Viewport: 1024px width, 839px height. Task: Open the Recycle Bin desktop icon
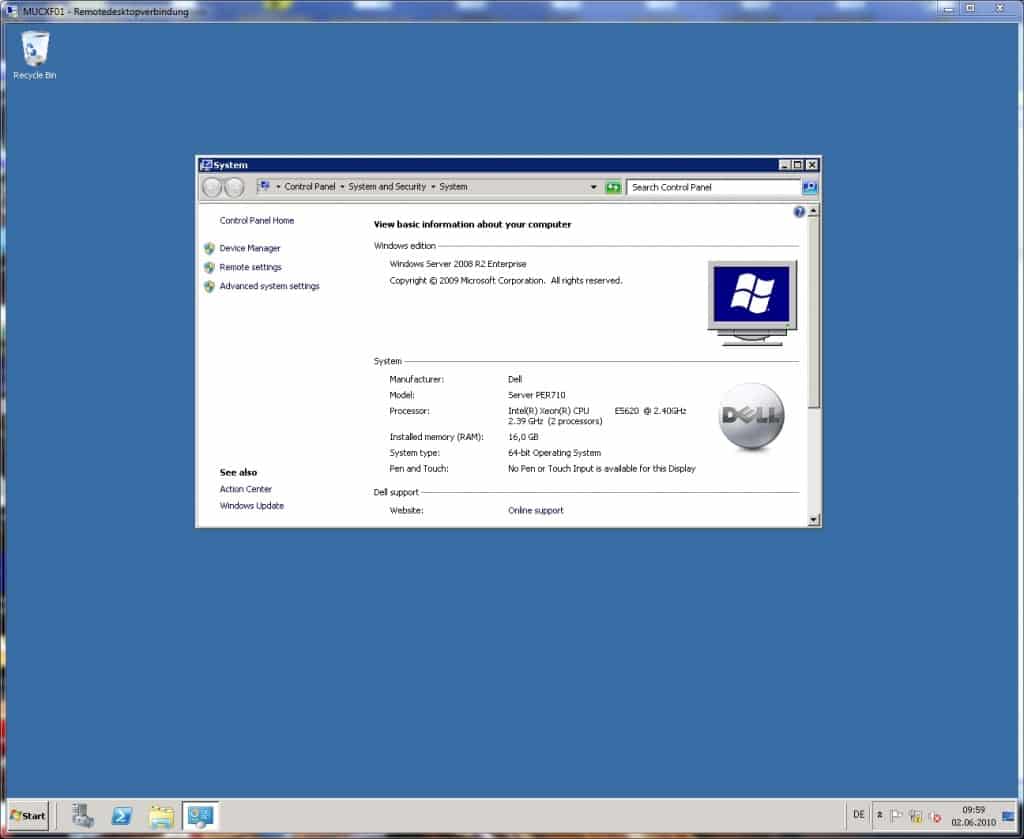point(35,55)
